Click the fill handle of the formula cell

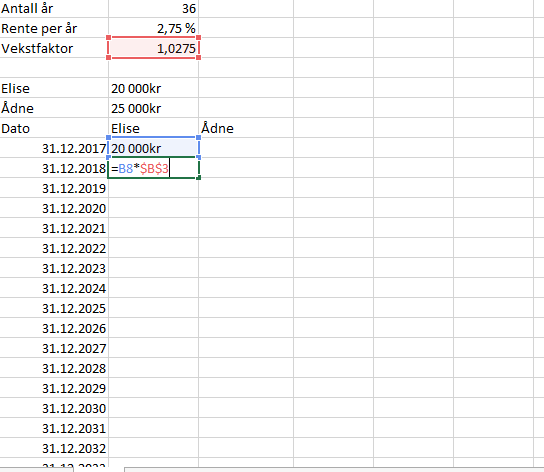click(198, 178)
